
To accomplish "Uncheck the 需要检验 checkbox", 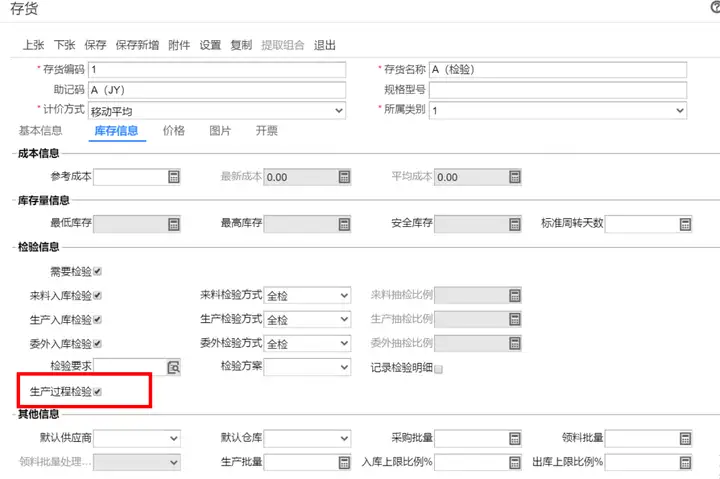I will pos(97,271).
